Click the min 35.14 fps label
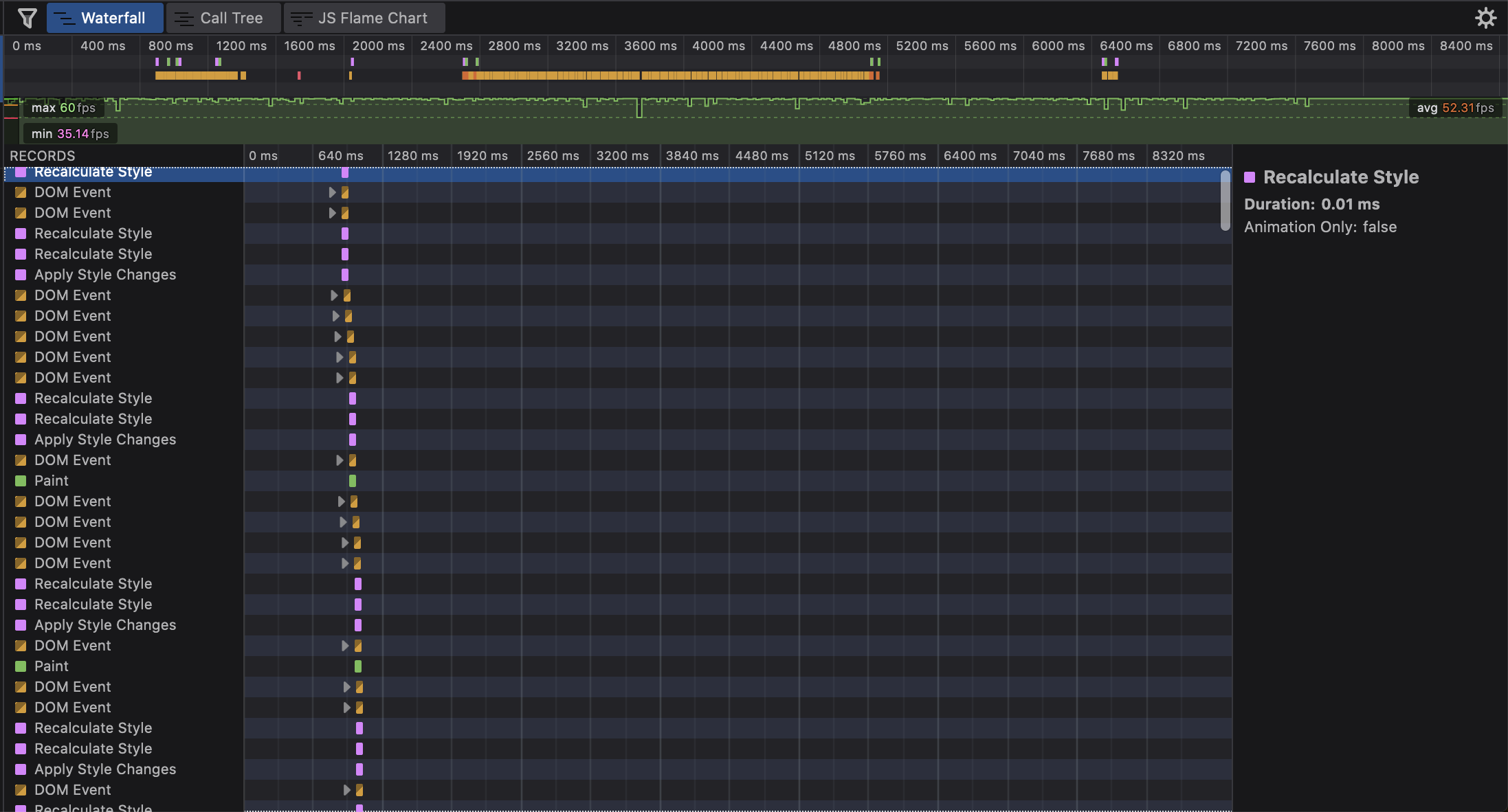The height and width of the screenshot is (812, 1508). coord(70,134)
